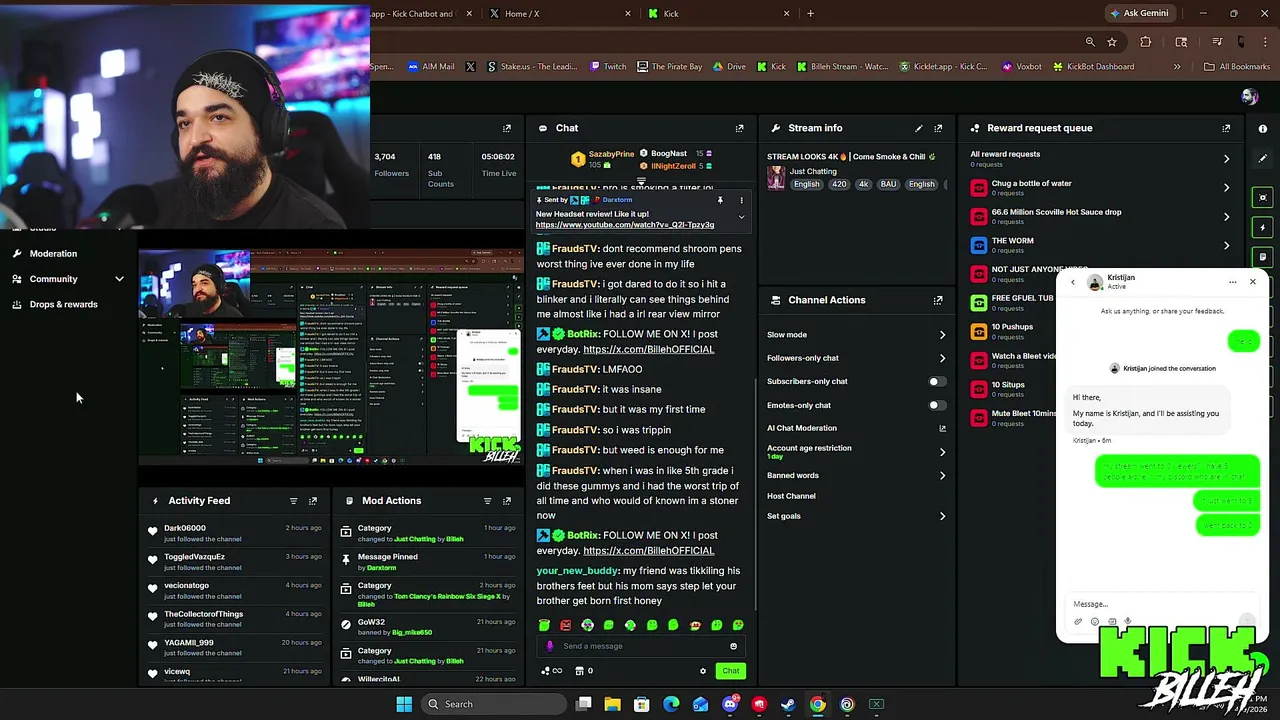Click Send a message chat input
Image resolution: width=1280 pixels, height=720 pixels.
pyautogui.click(x=640, y=646)
